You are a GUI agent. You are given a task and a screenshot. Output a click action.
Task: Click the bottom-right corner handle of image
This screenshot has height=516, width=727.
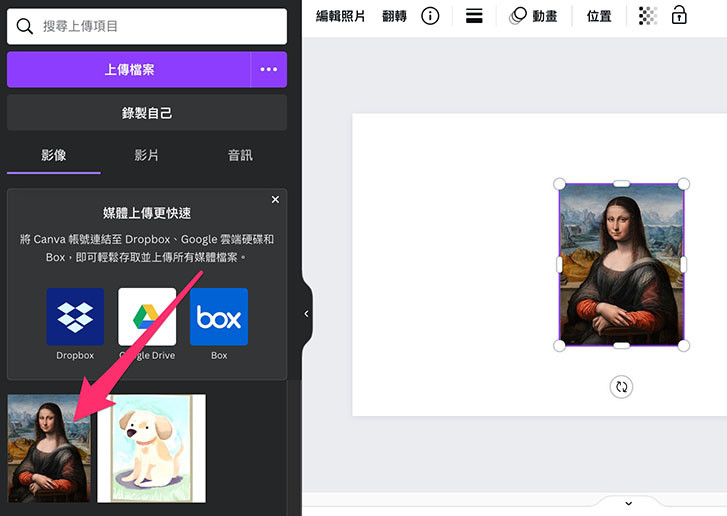click(x=683, y=345)
